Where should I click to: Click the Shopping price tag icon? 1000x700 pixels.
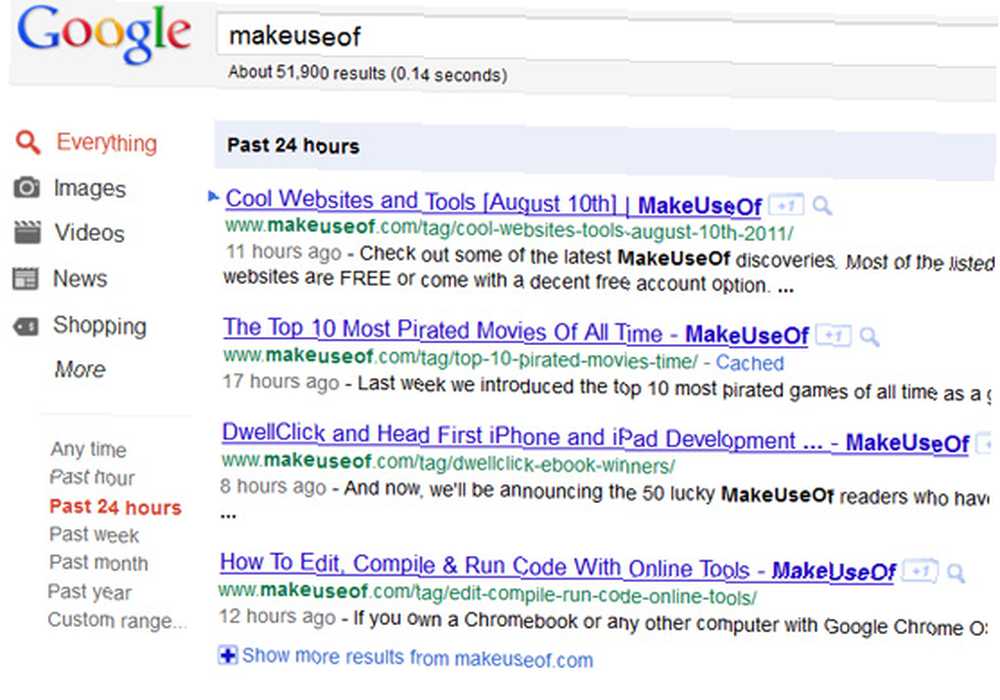(x=26, y=326)
